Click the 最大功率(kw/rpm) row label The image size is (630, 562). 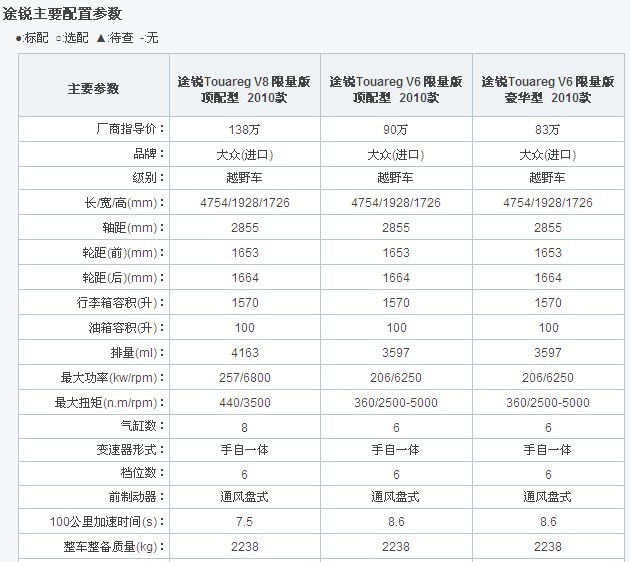pos(112,378)
